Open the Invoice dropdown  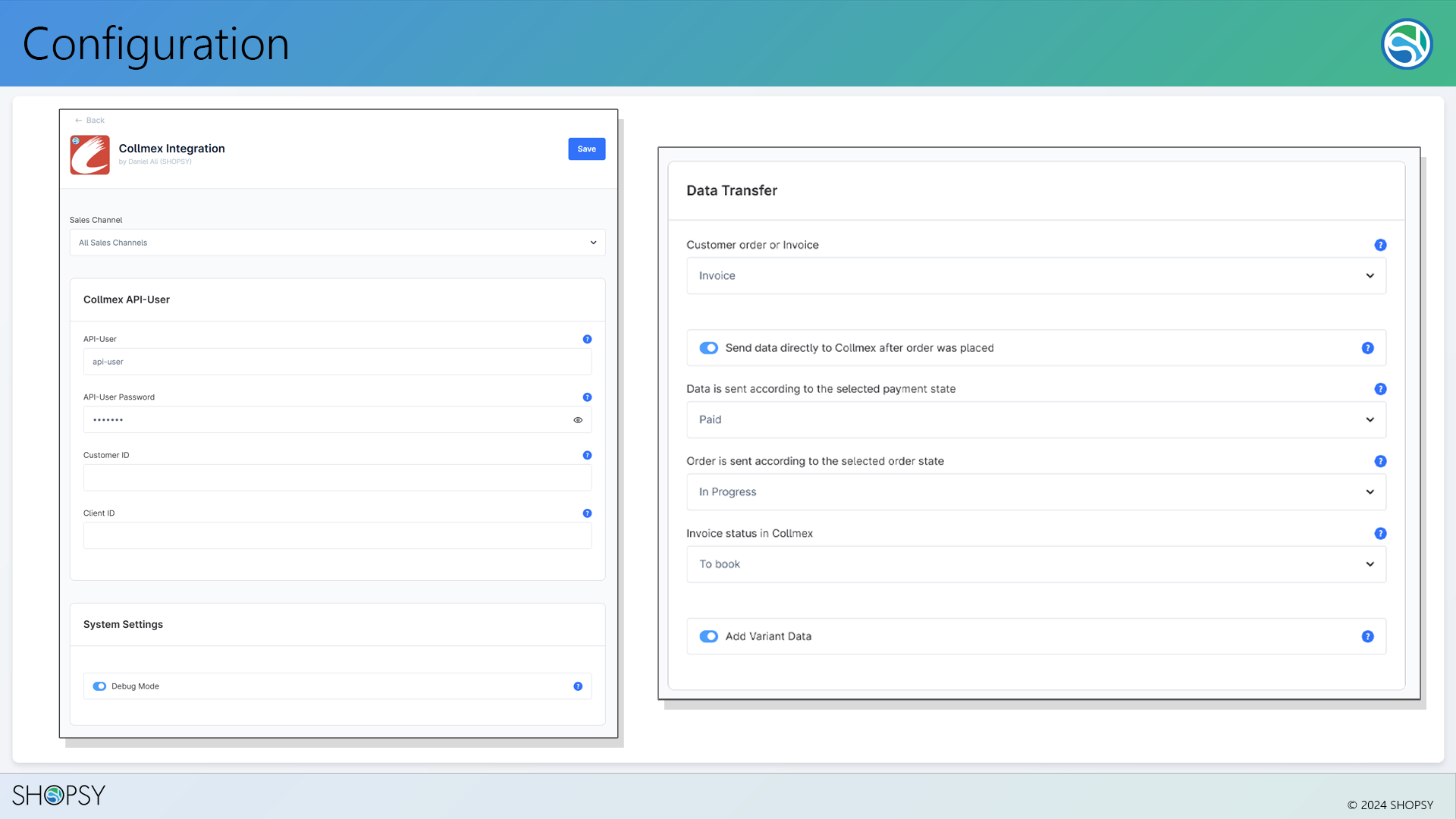[x=1036, y=276]
